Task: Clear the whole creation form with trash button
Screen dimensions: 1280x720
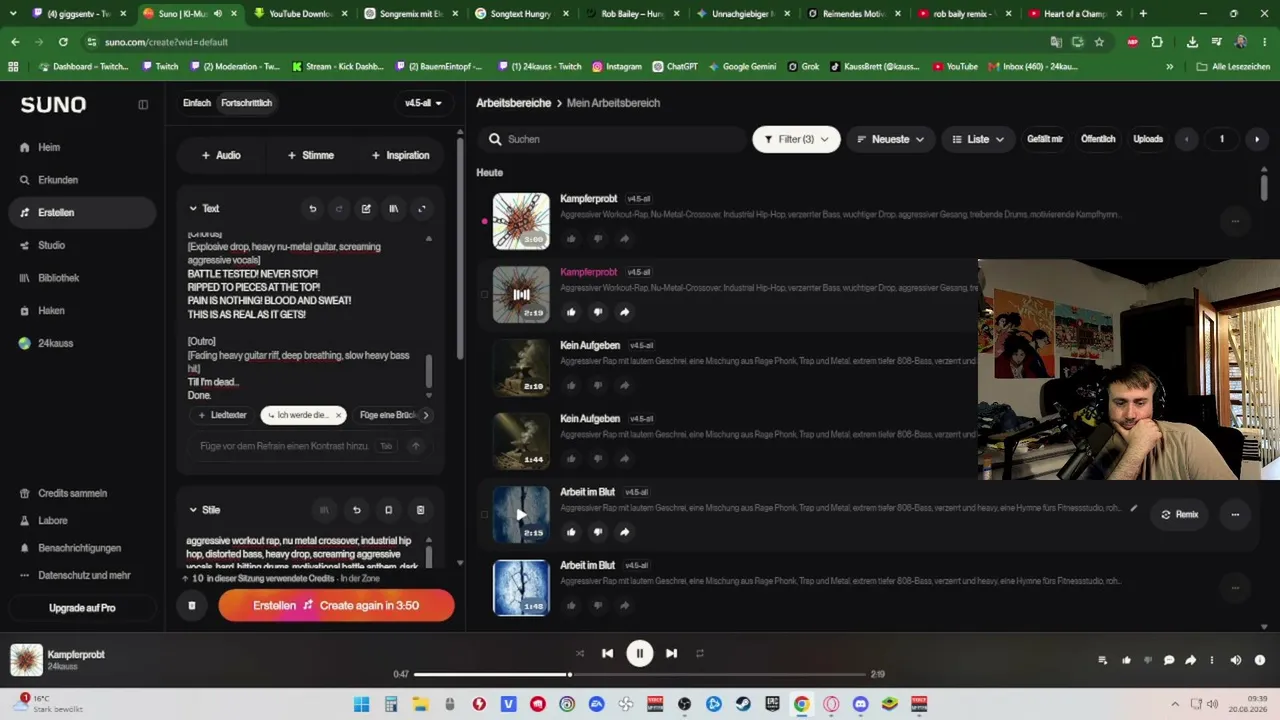Action: (x=192, y=605)
